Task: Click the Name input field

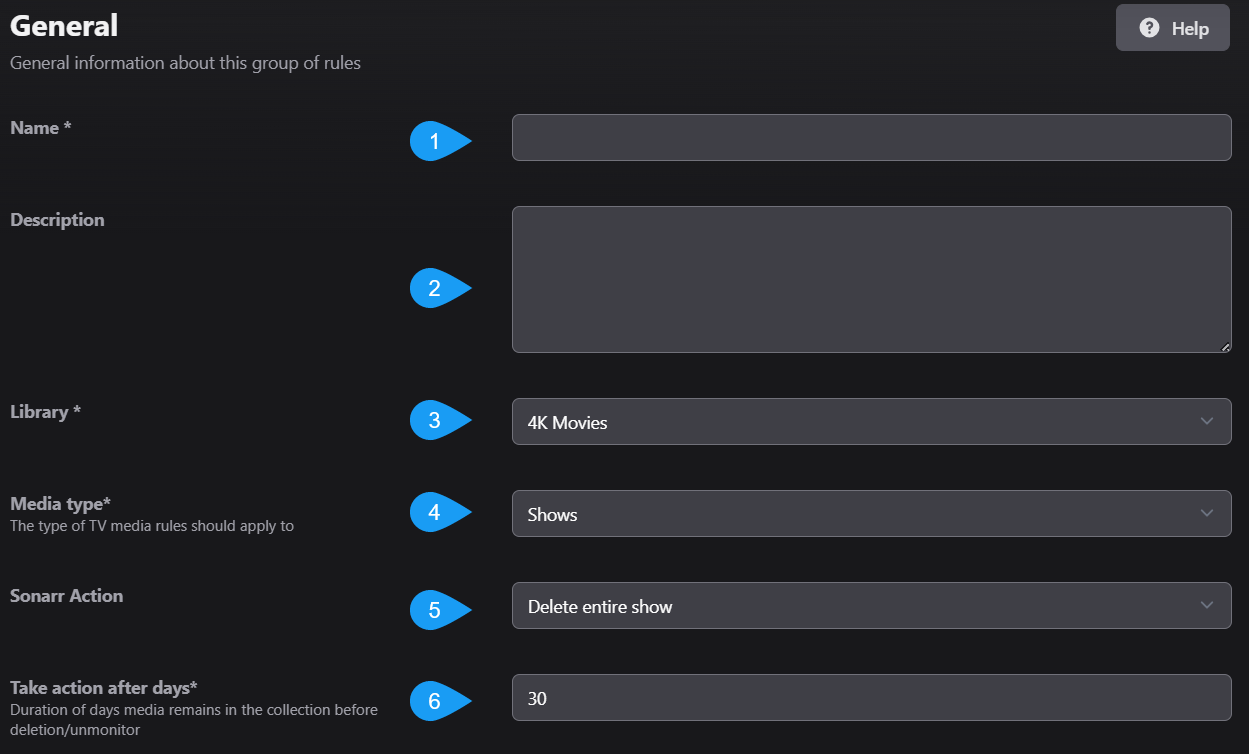Action: pyautogui.click(x=870, y=137)
